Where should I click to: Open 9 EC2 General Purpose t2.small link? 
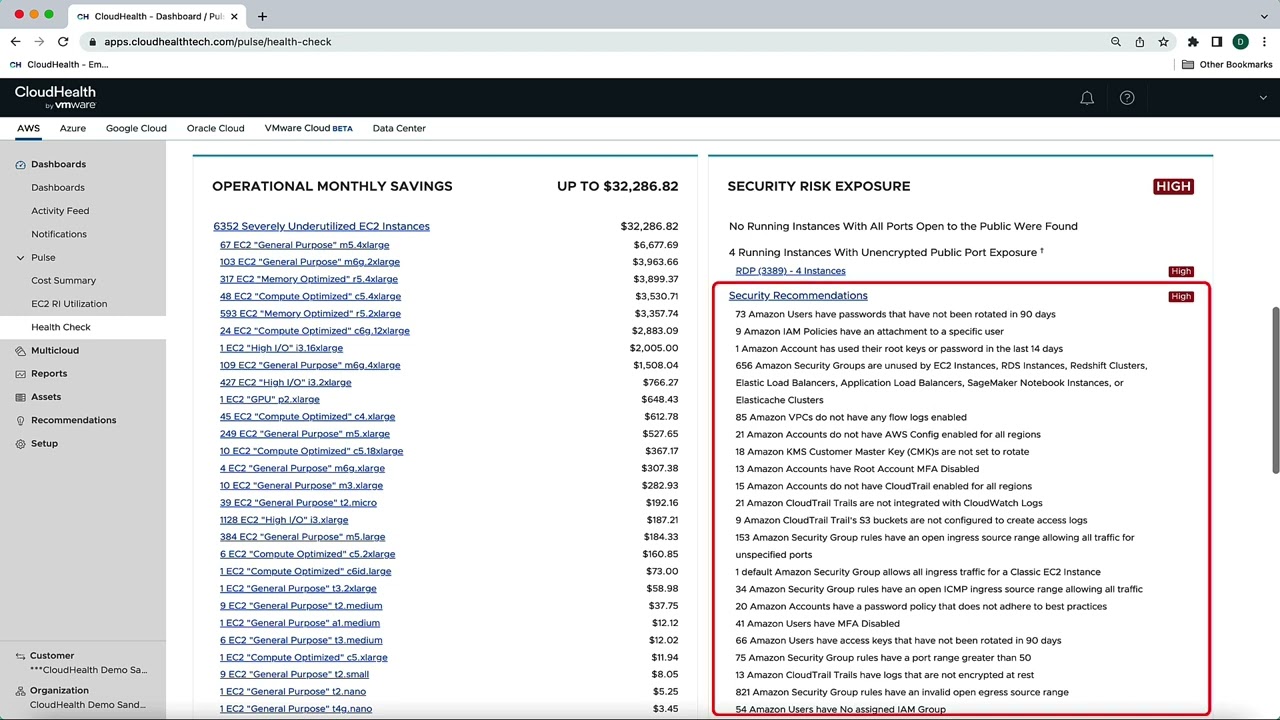point(294,674)
